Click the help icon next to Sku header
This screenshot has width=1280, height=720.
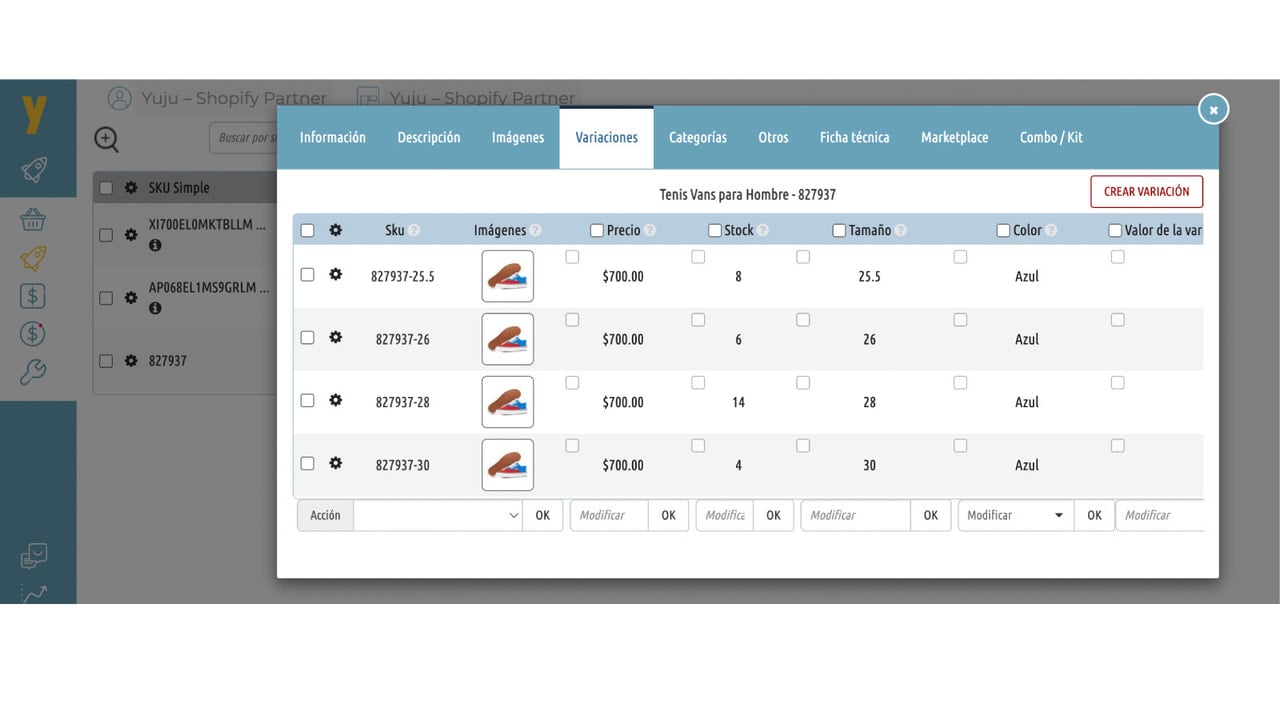tap(414, 230)
